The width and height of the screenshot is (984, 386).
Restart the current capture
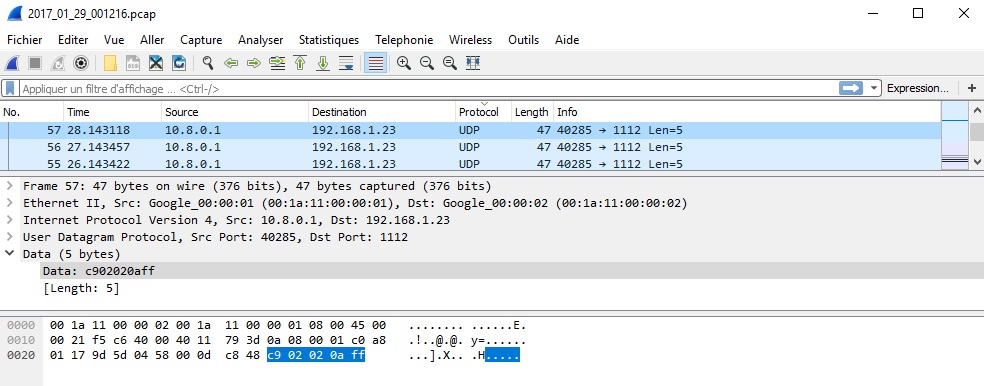coord(58,63)
